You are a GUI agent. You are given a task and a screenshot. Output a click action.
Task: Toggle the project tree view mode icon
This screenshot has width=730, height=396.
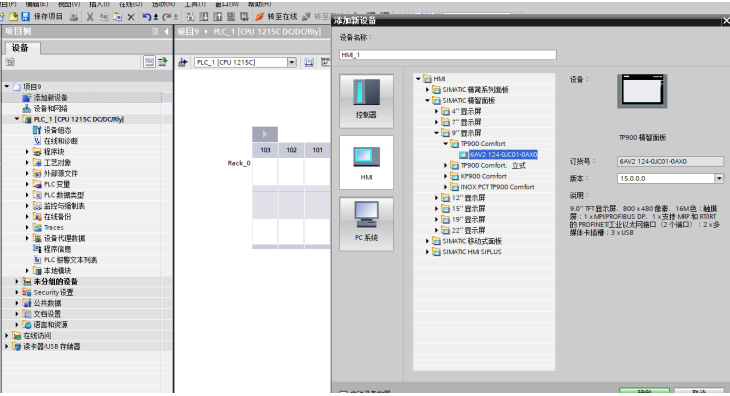coord(149,61)
